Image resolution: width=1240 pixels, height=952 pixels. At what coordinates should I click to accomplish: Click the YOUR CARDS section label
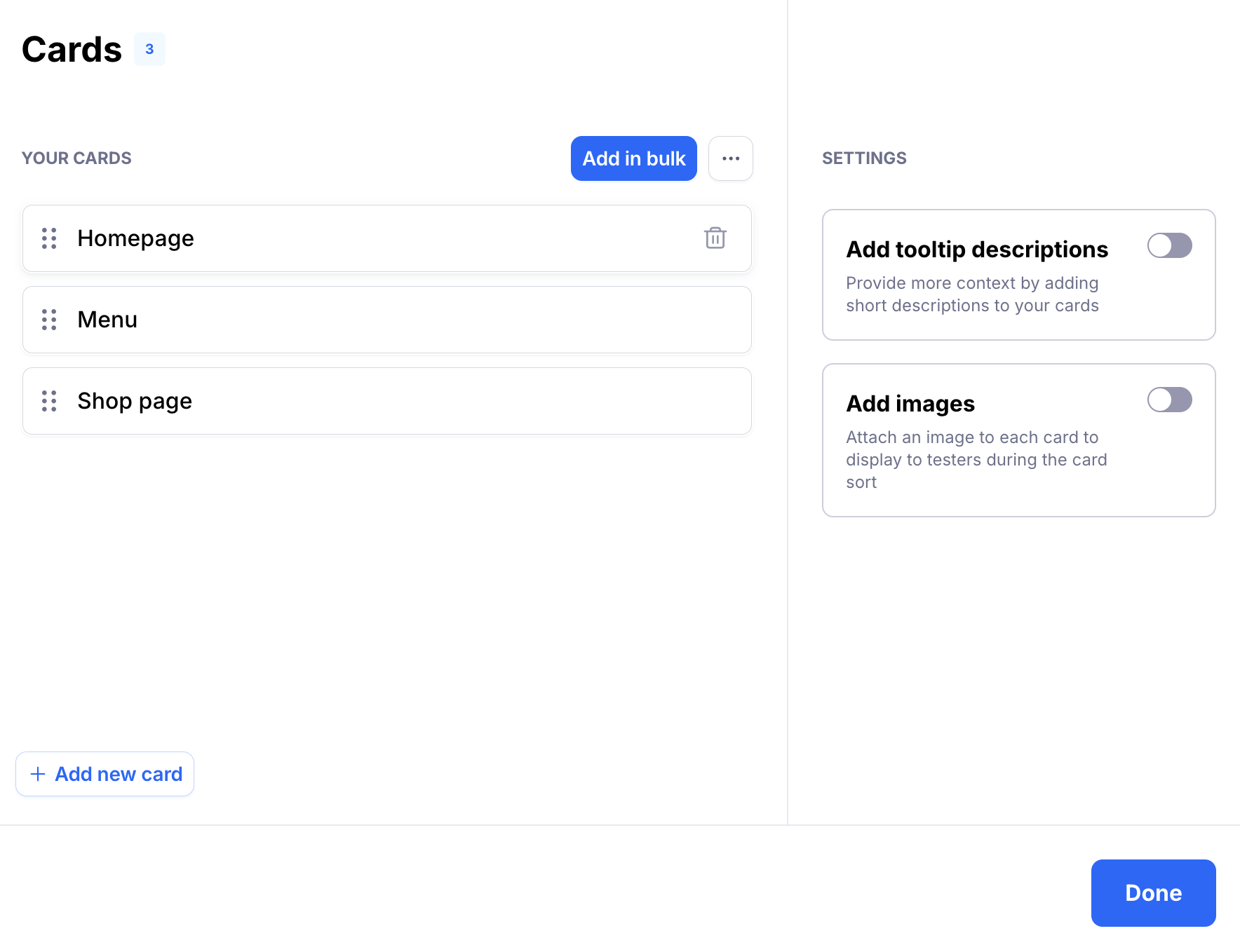click(76, 158)
